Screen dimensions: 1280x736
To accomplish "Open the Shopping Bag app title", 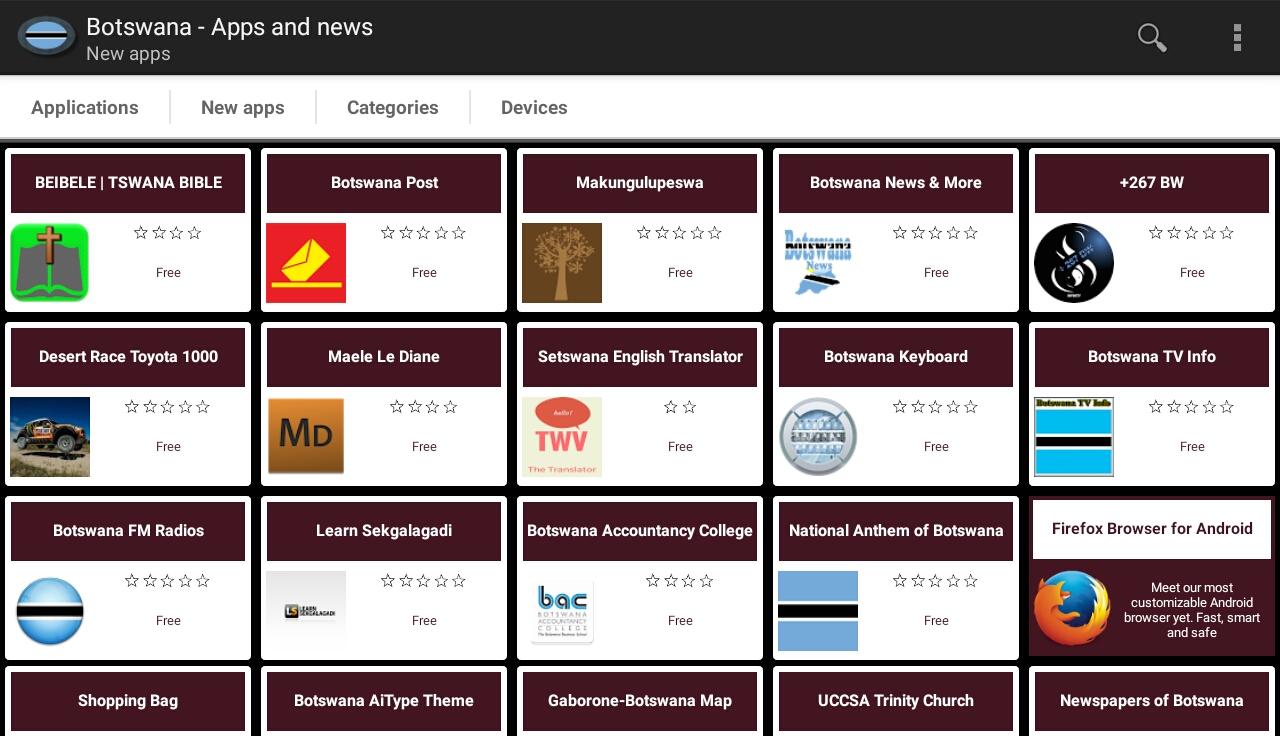I will pyautogui.click(x=128, y=701).
